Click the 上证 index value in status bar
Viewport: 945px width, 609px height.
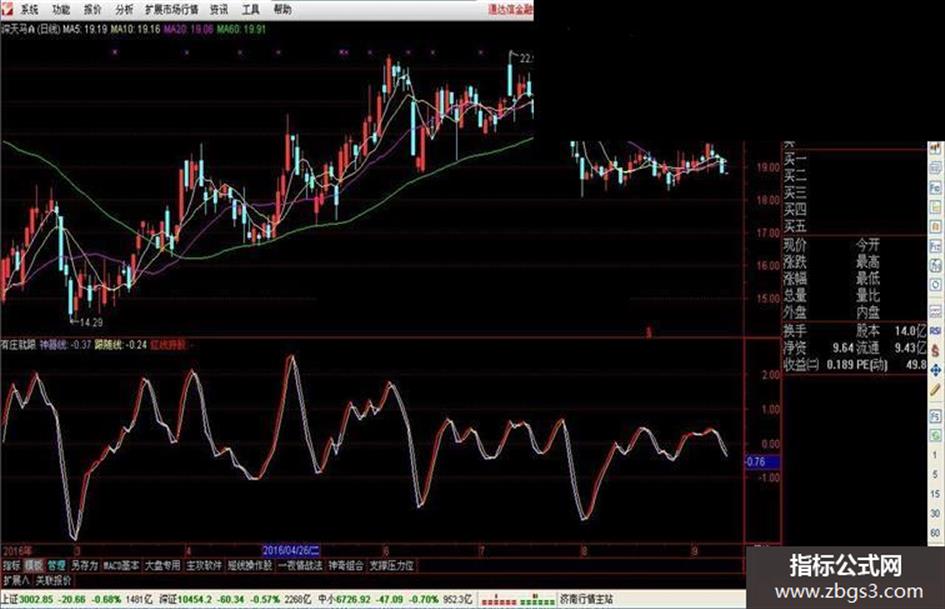tap(36, 599)
